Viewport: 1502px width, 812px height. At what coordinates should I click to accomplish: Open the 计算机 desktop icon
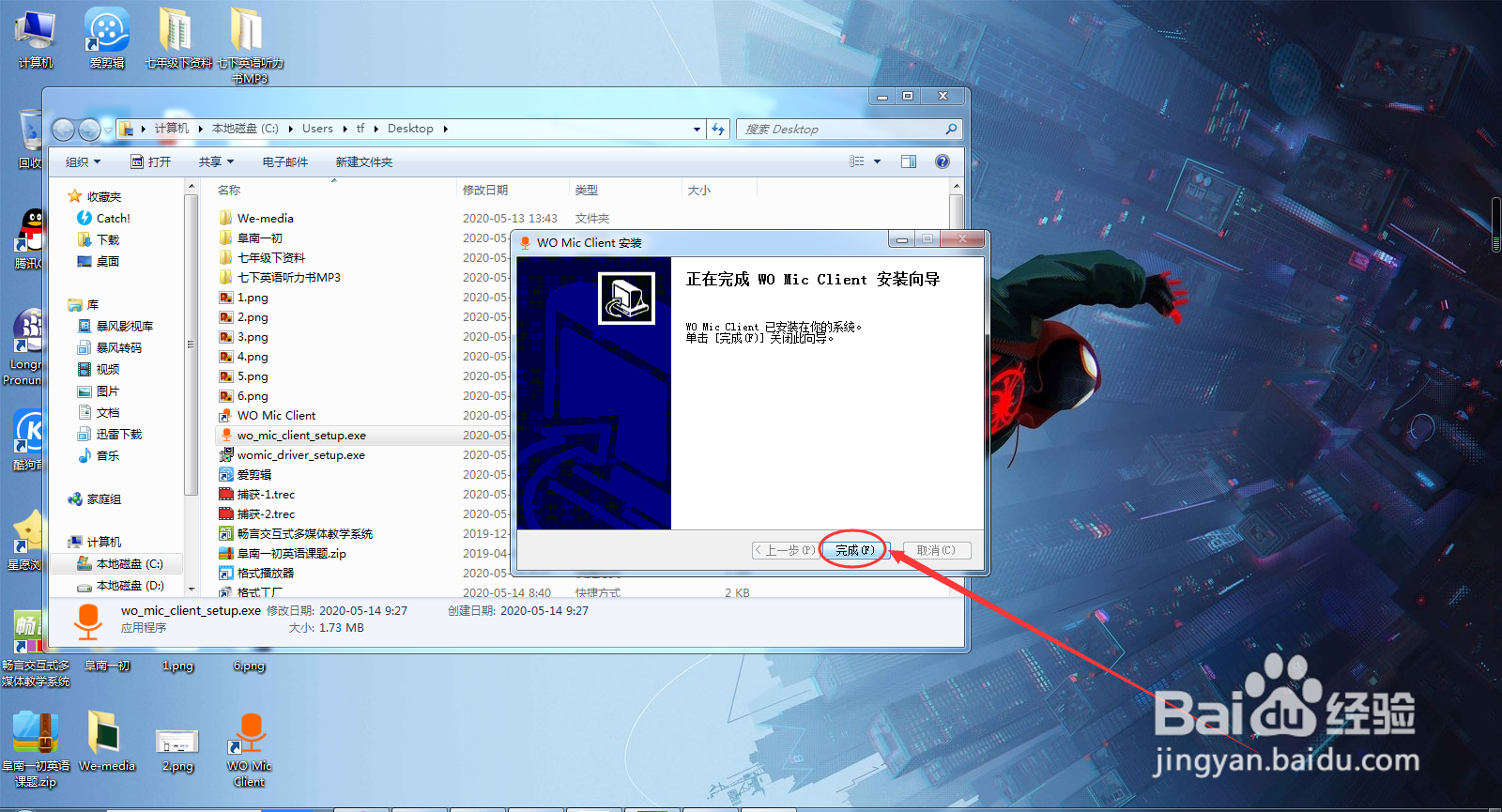click(35, 38)
